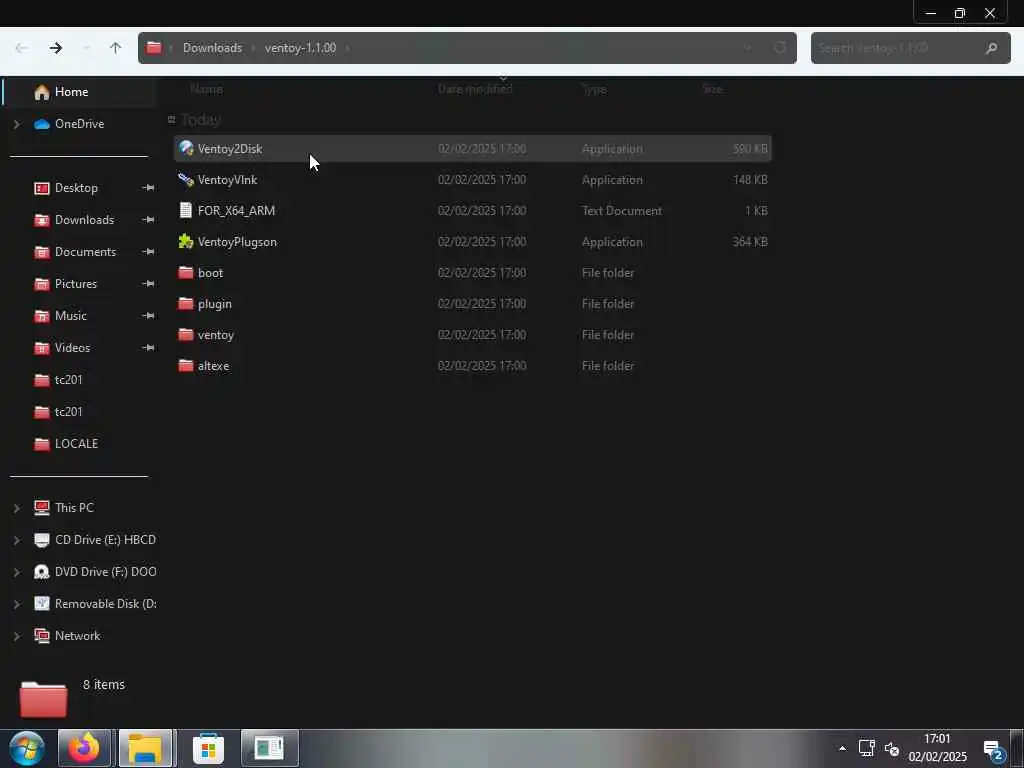Expand DVD Drive (F:) node
Image resolution: width=1024 pixels, height=768 pixels.
[x=17, y=572]
